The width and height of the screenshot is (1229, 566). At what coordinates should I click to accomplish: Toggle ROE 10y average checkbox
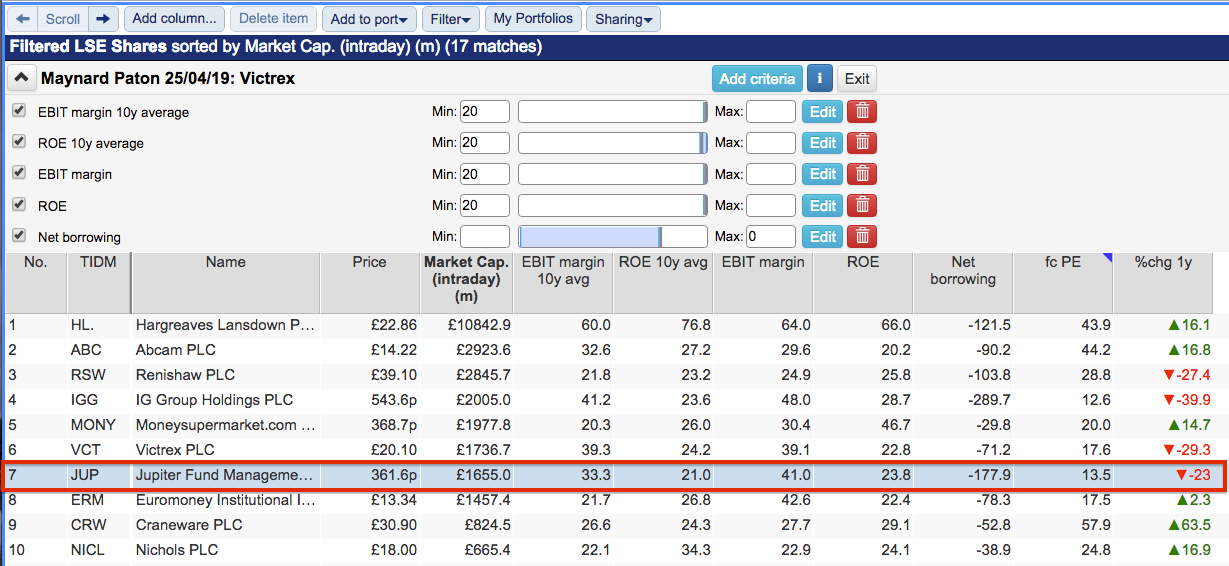(x=19, y=142)
